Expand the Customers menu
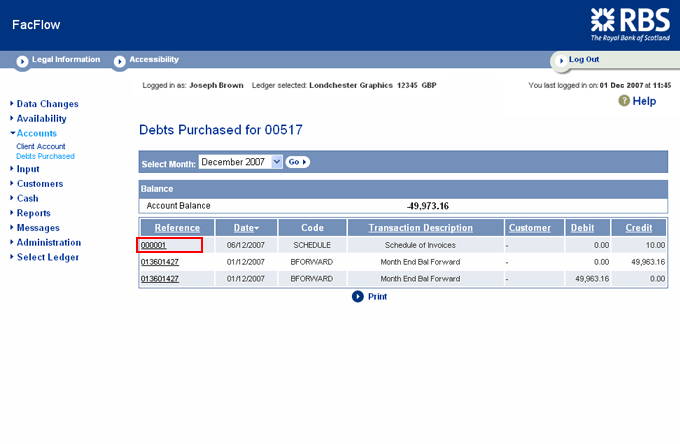The height and width of the screenshot is (444, 680). 40,184
